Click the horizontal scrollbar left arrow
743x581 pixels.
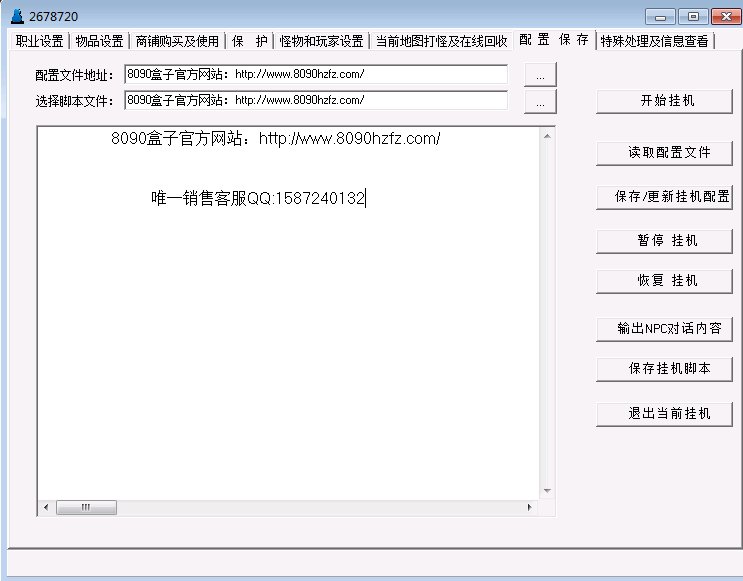46,508
